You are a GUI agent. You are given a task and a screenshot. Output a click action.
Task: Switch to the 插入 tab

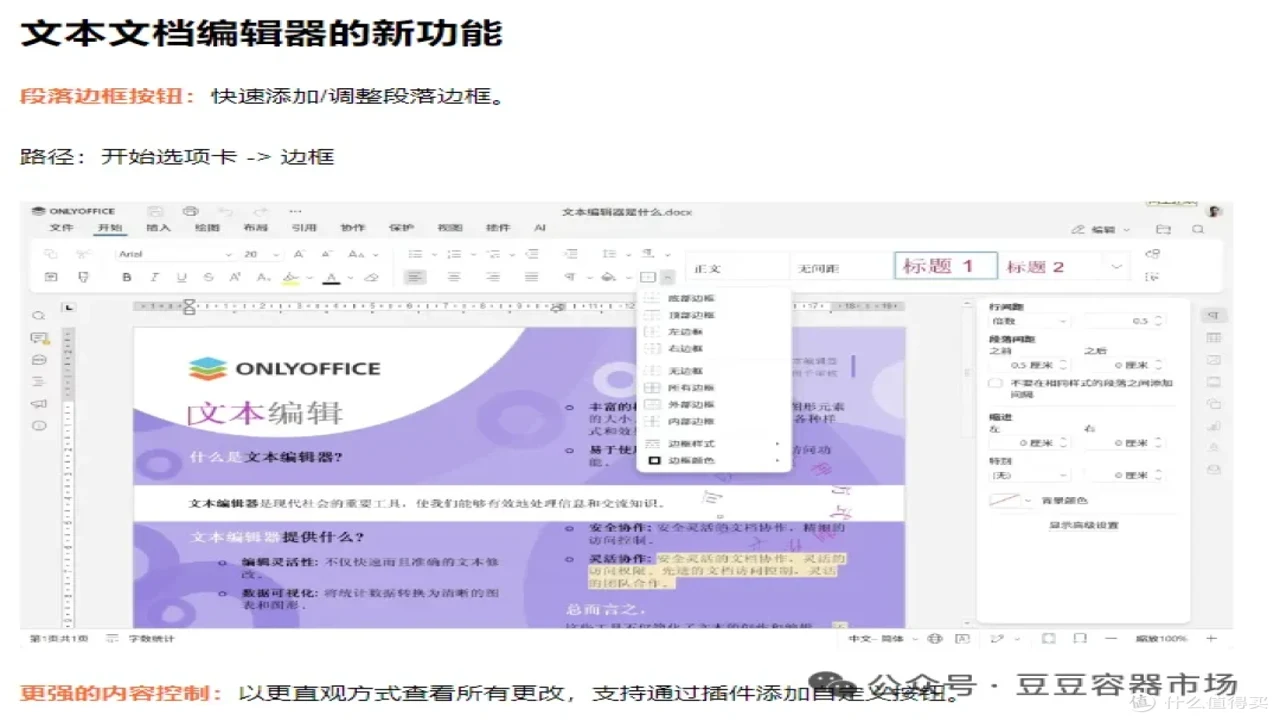coord(158,228)
